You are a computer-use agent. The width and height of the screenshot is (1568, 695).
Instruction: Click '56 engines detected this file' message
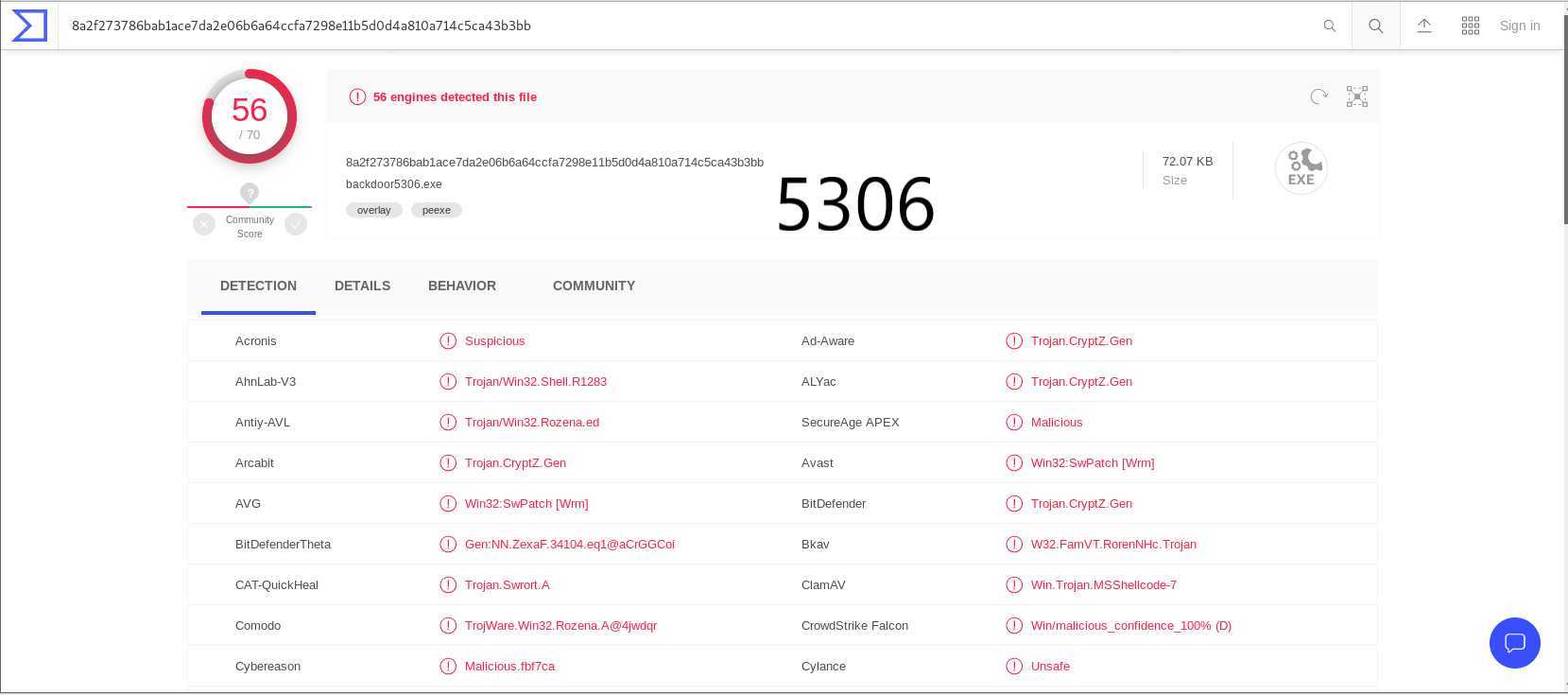pyautogui.click(x=455, y=96)
